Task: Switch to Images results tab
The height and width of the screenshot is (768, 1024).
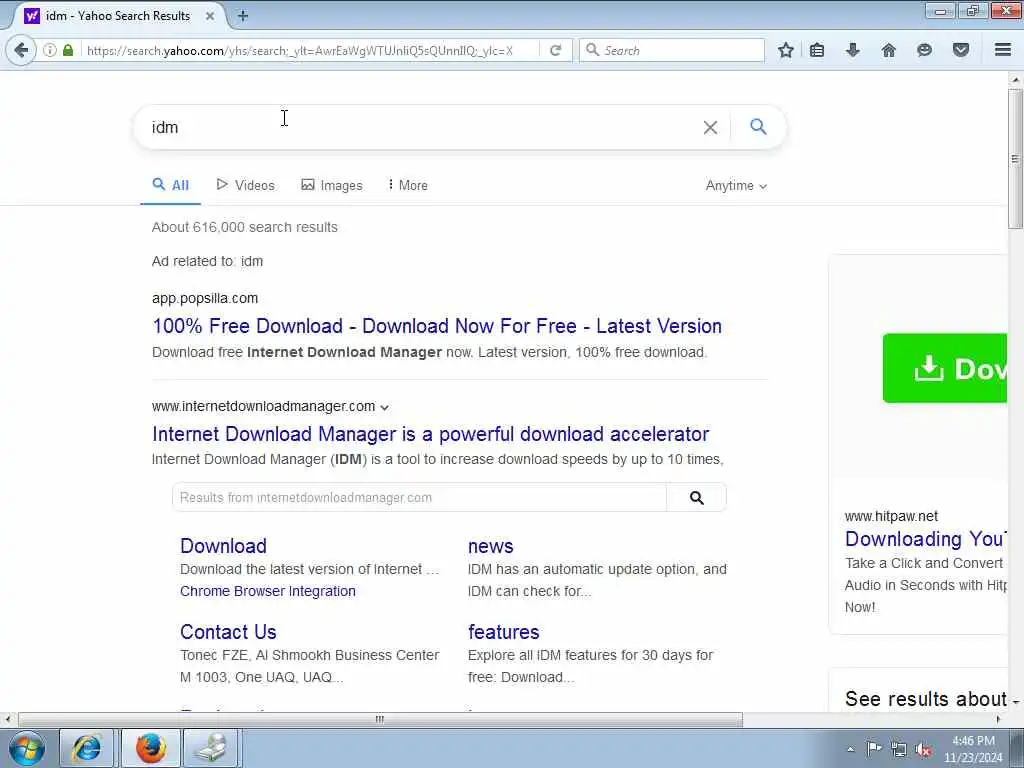Action: click(x=331, y=185)
